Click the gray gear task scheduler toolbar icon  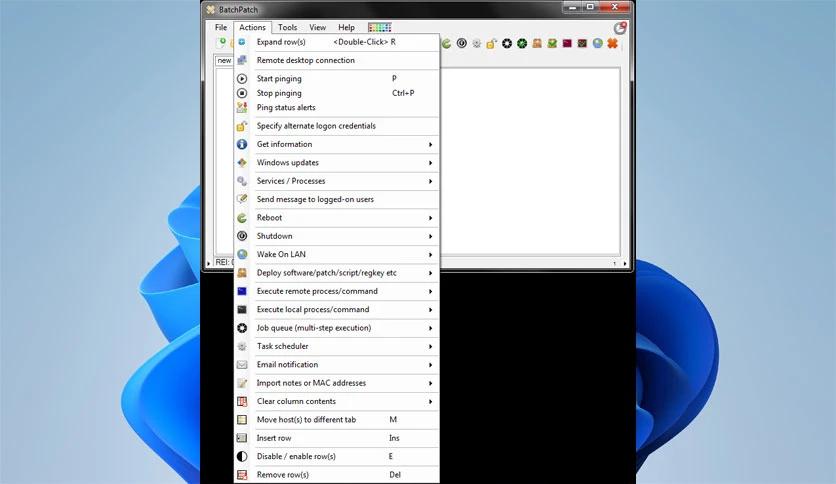click(x=477, y=44)
